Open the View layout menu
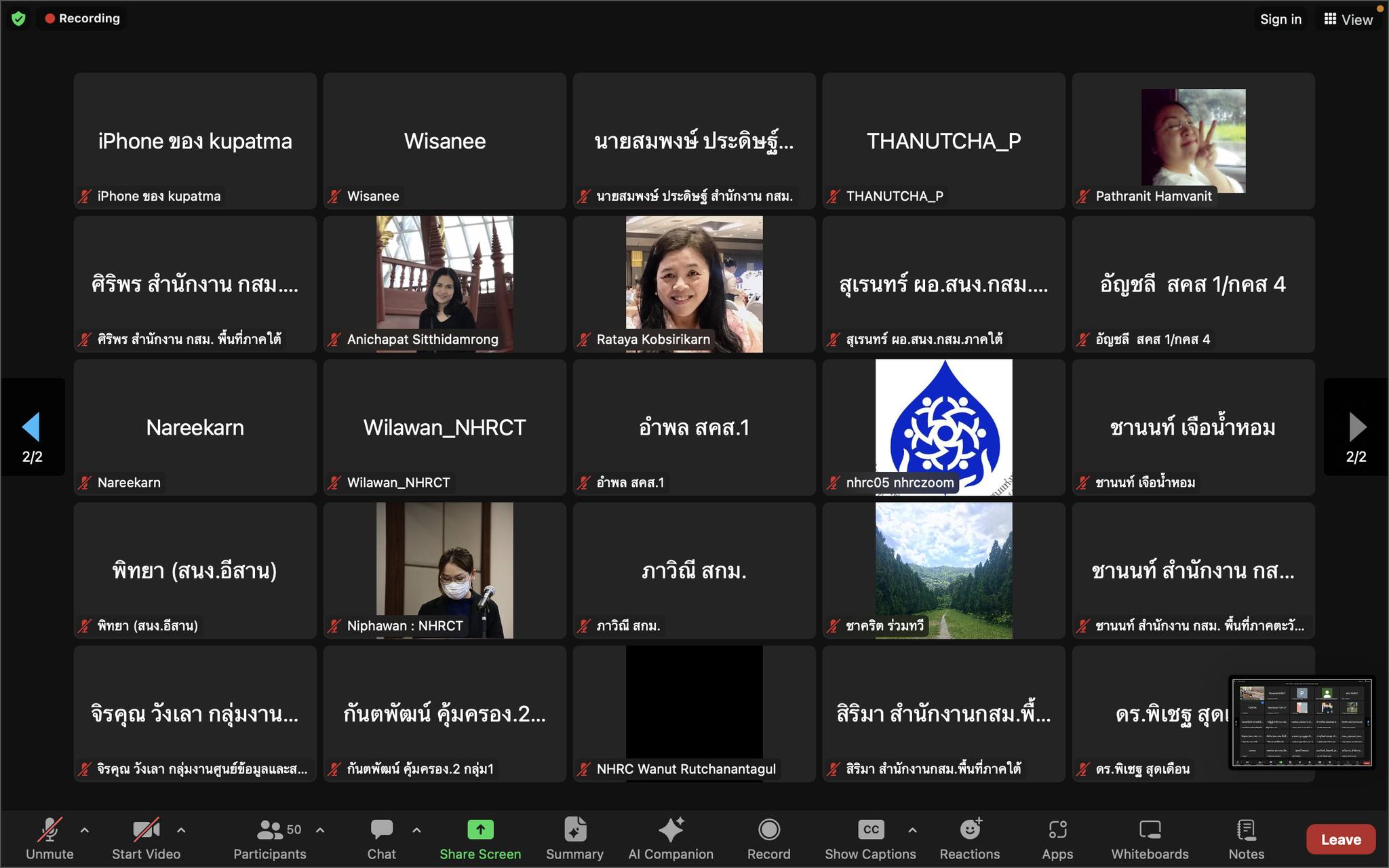 tap(1348, 19)
